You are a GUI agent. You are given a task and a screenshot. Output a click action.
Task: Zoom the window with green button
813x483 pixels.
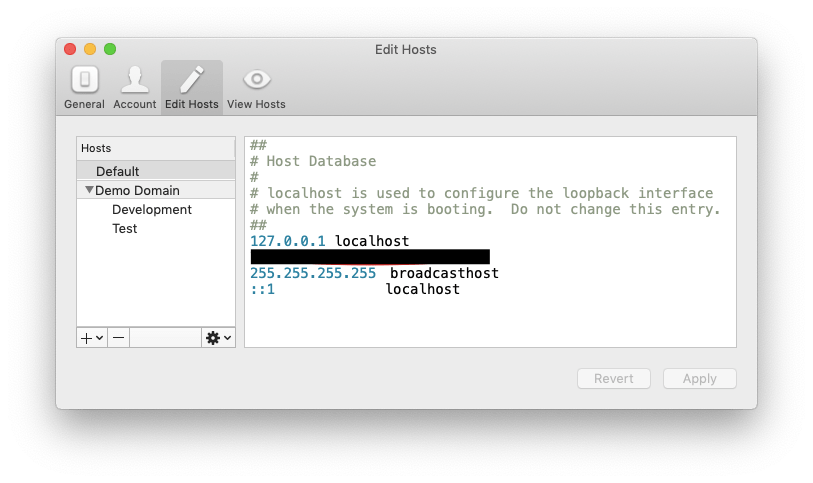click(x=110, y=49)
